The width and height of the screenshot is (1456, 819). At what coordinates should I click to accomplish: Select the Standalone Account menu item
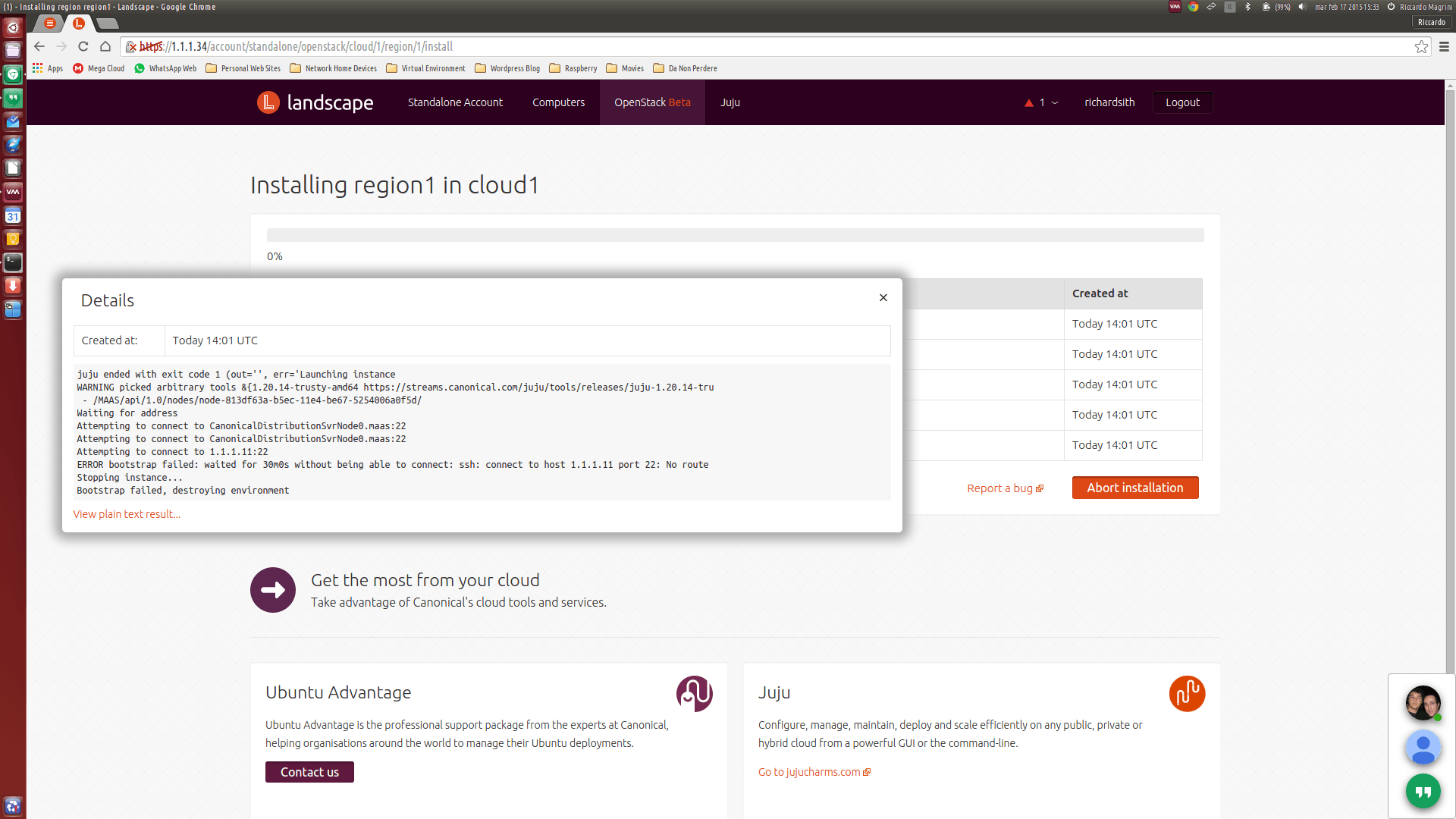pos(456,102)
